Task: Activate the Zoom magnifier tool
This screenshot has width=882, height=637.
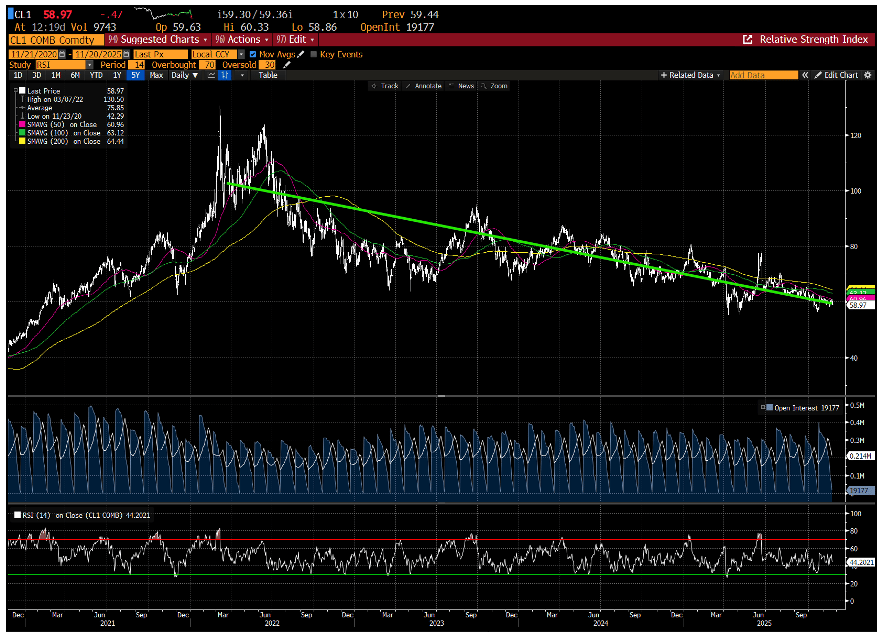Action: coord(494,86)
